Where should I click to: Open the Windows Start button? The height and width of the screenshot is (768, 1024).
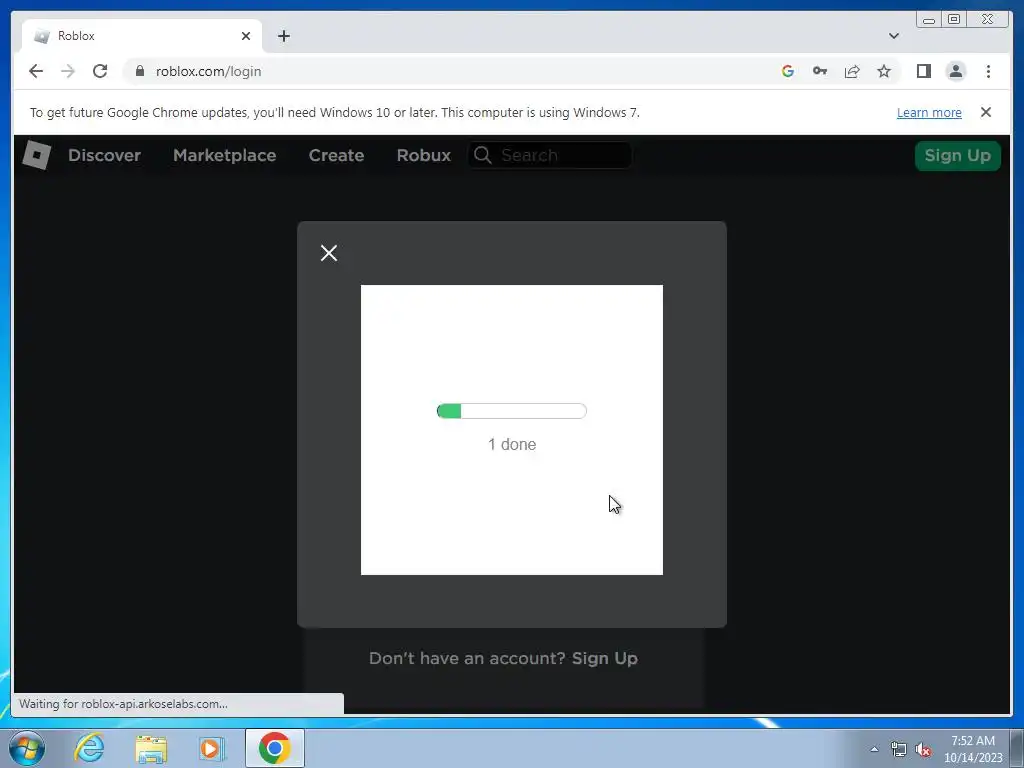(27, 748)
